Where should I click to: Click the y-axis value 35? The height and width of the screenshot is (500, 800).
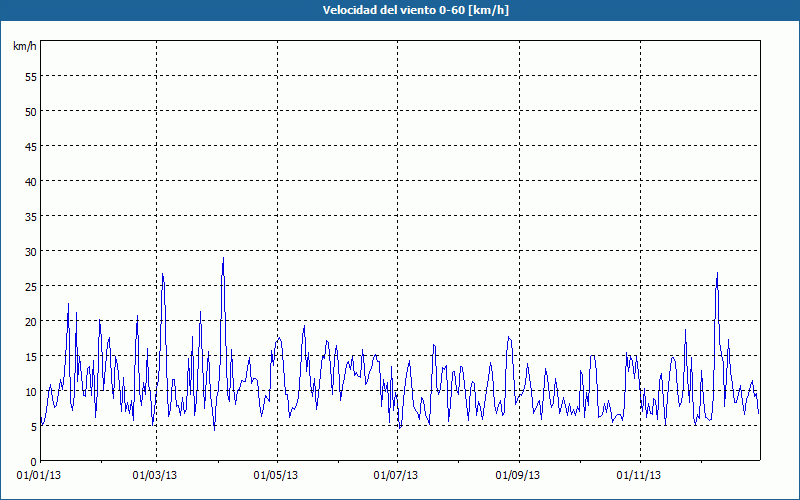point(31,217)
